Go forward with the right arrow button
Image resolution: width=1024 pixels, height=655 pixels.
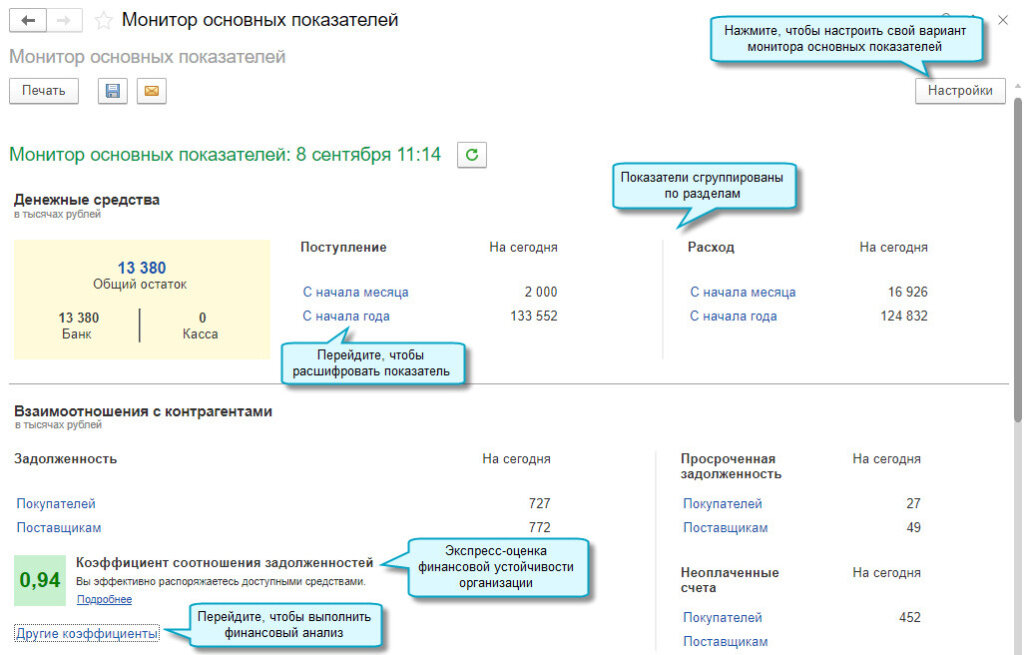[64, 20]
